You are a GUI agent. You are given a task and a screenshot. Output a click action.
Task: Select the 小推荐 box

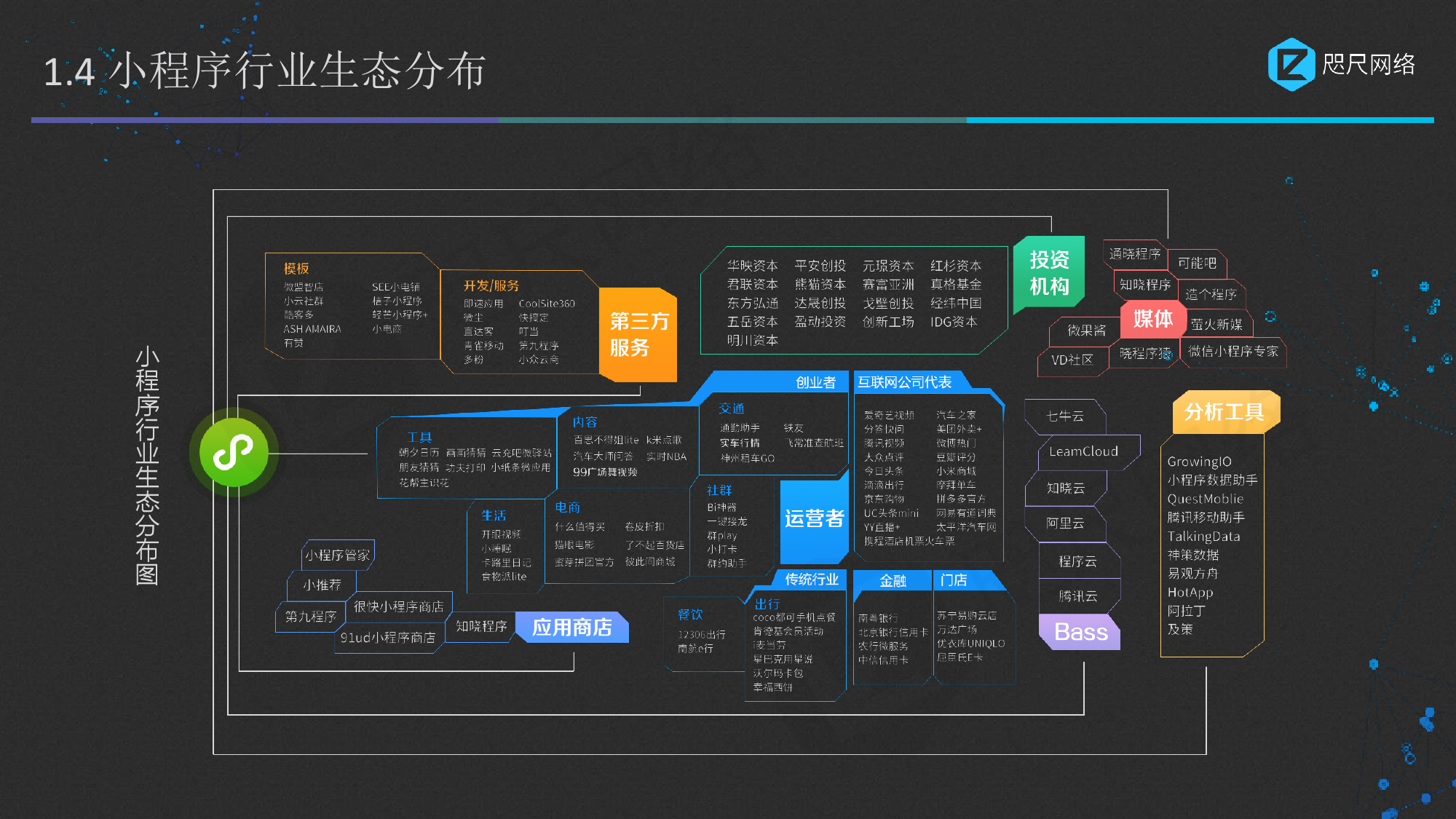click(x=322, y=585)
